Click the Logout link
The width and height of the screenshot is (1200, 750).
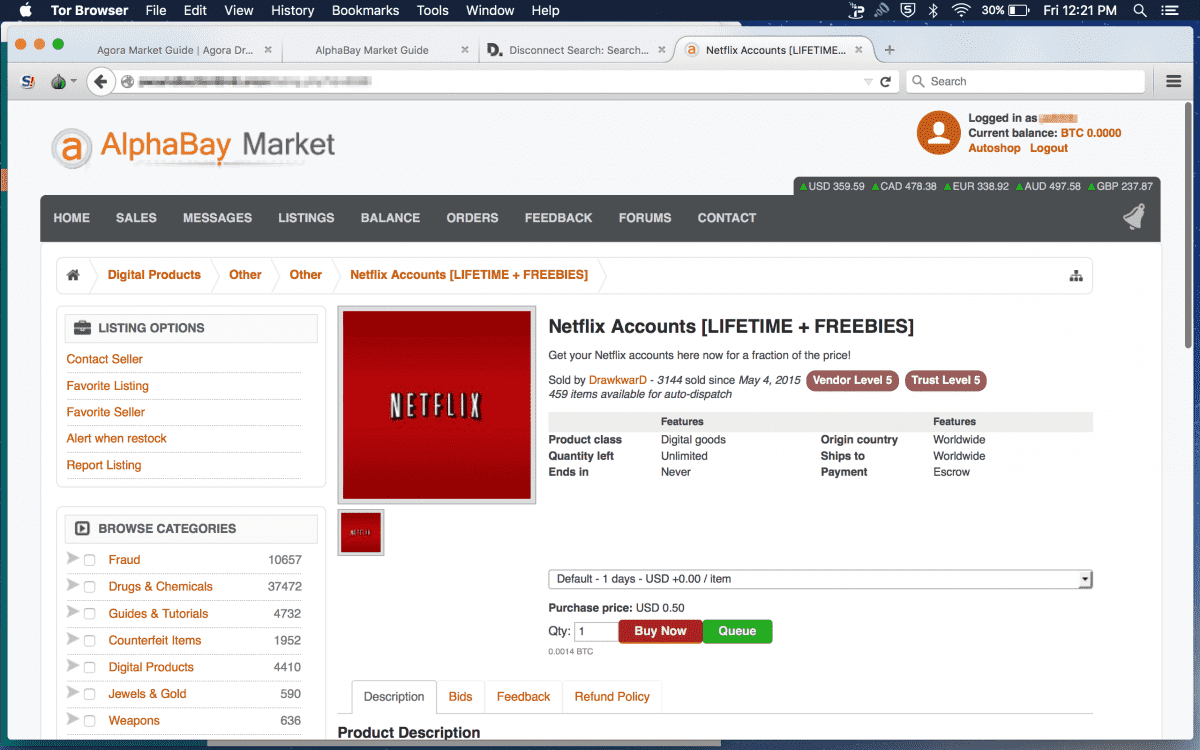pos(1049,148)
